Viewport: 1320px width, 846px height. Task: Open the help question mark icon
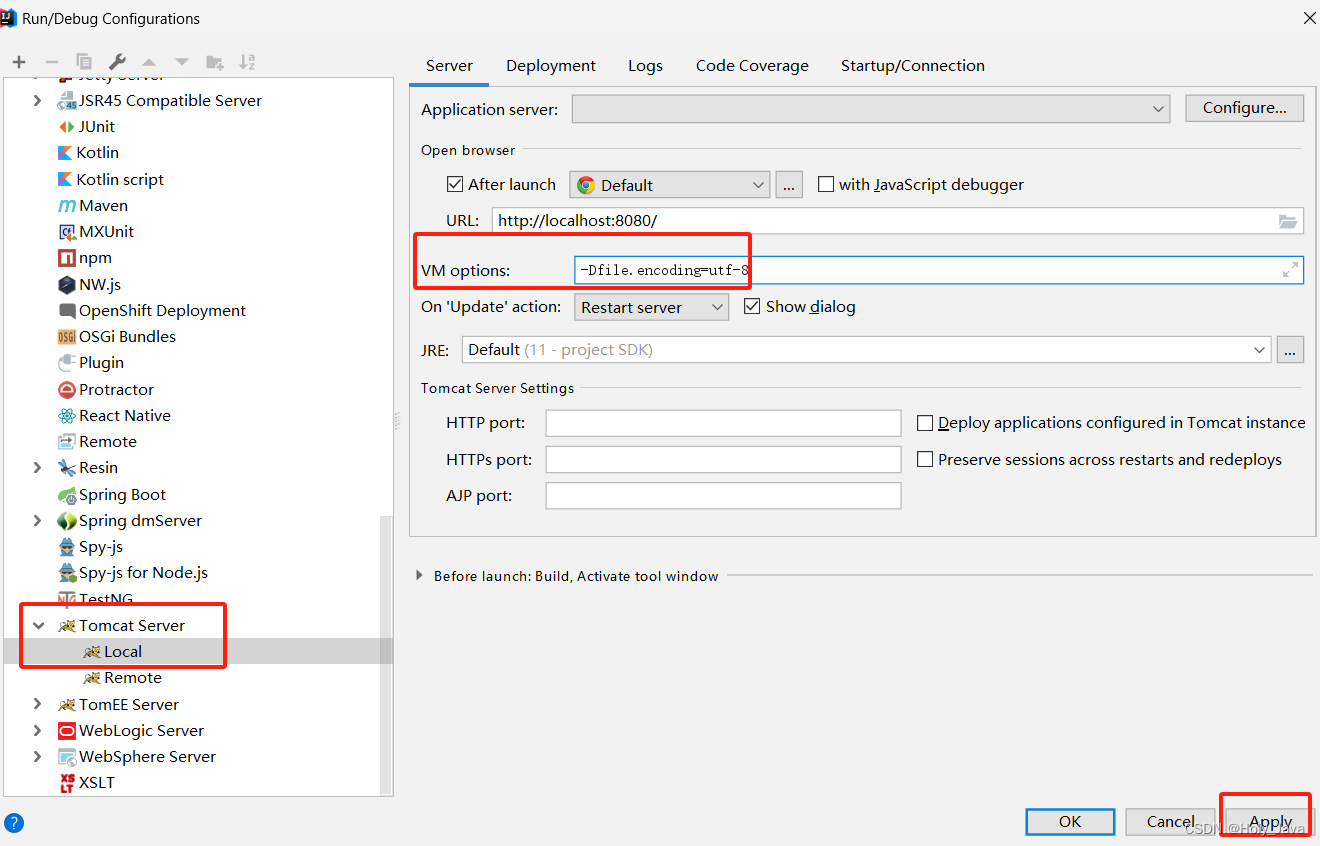pyautogui.click(x=14, y=823)
